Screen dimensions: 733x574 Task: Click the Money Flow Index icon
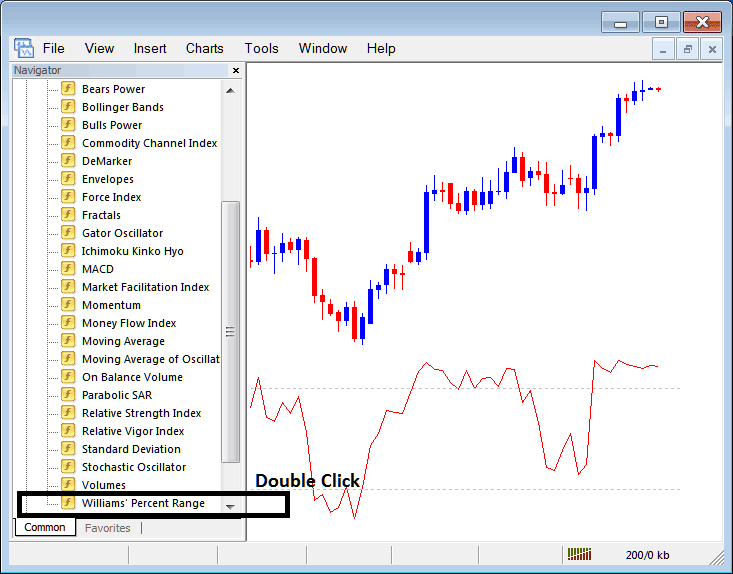pos(68,323)
